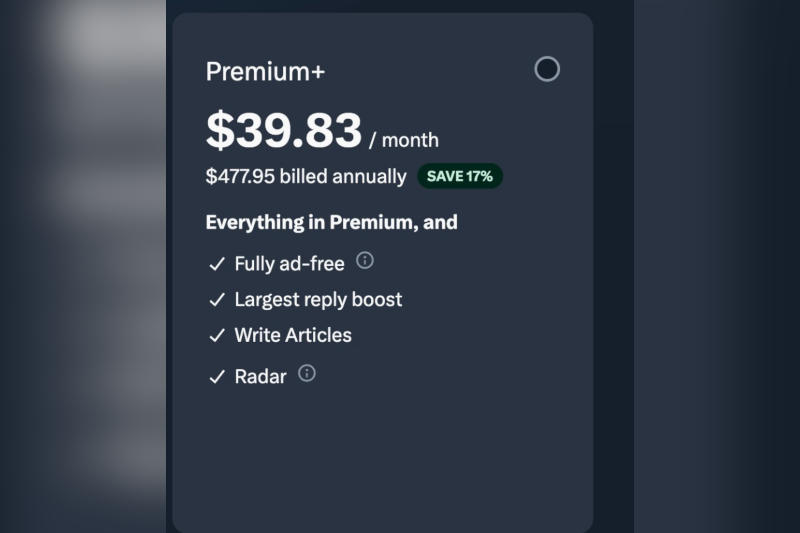Click checkmark before Write Articles
The image size is (800, 533).
216,336
